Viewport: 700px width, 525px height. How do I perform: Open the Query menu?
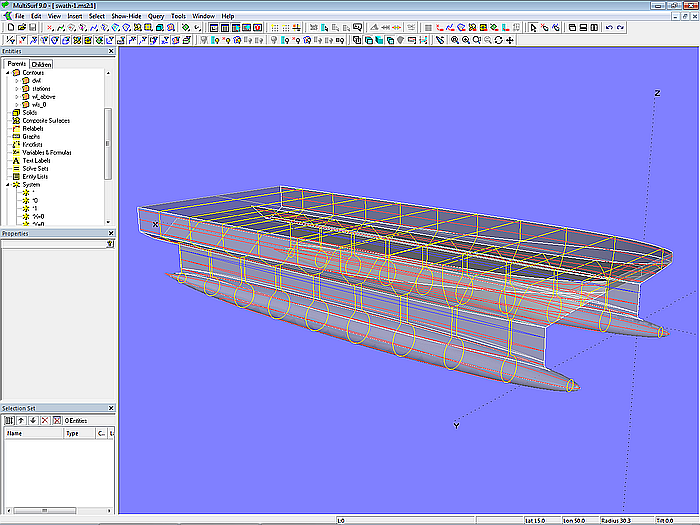coord(156,17)
